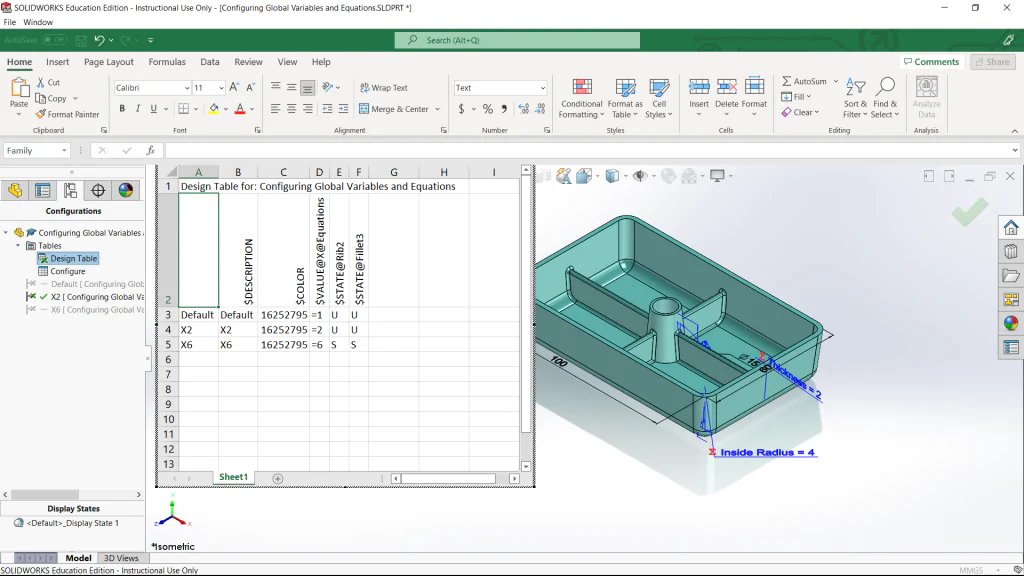Collapse the Tables tree node
The height and width of the screenshot is (576, 1024).
[18, 246]
